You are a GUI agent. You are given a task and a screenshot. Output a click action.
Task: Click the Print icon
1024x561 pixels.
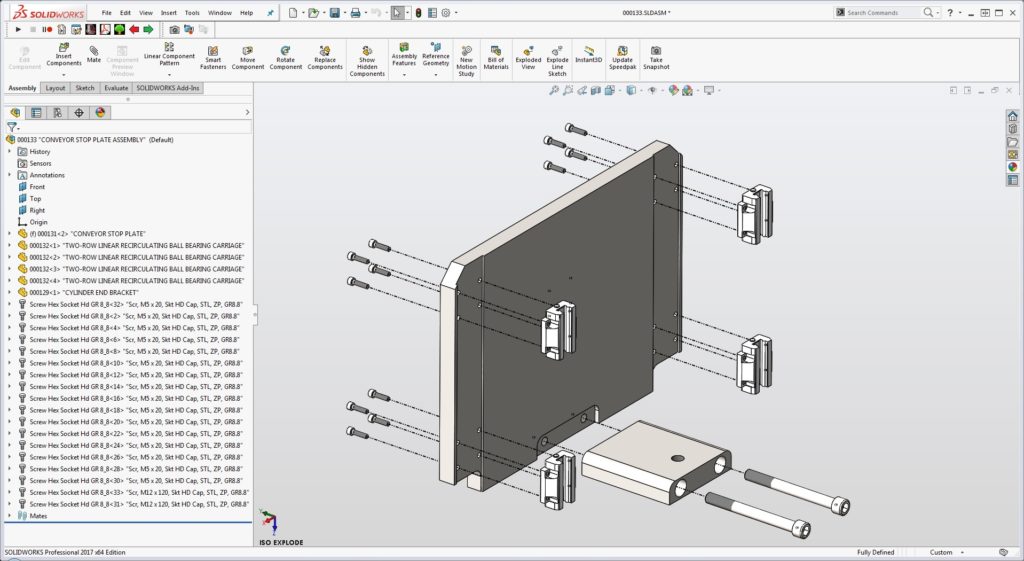[x=355, y=12]
